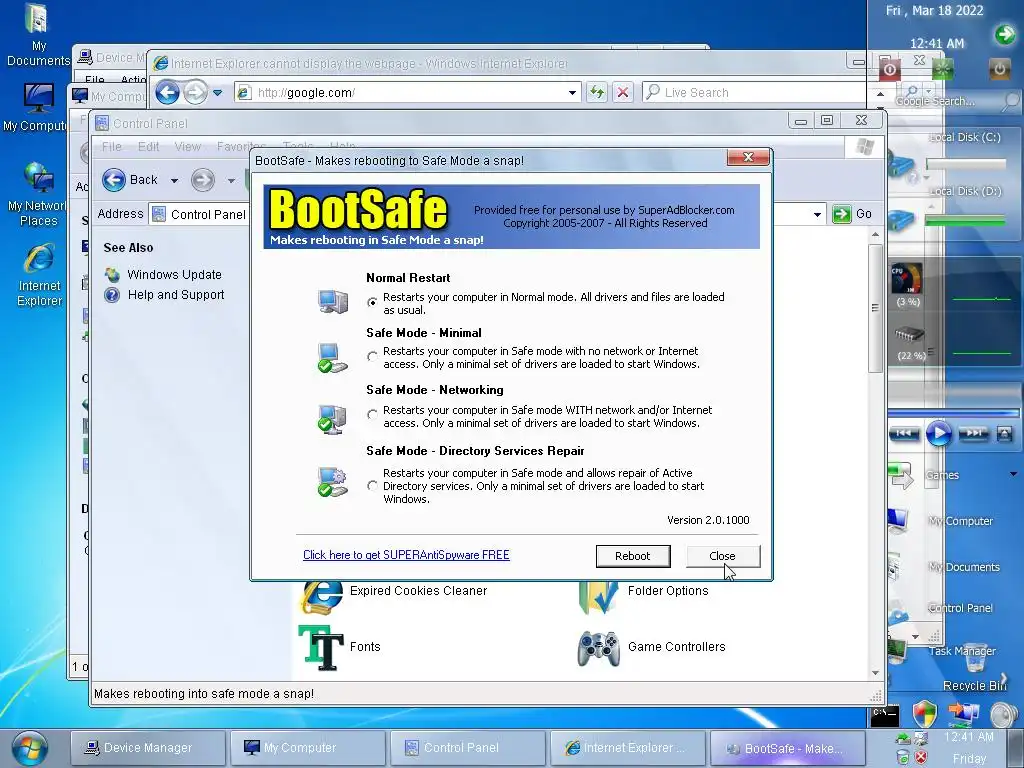This screenshot has height=768, width=1024.
Task: Click Go button next to address bar
Action: click(853, 214)
